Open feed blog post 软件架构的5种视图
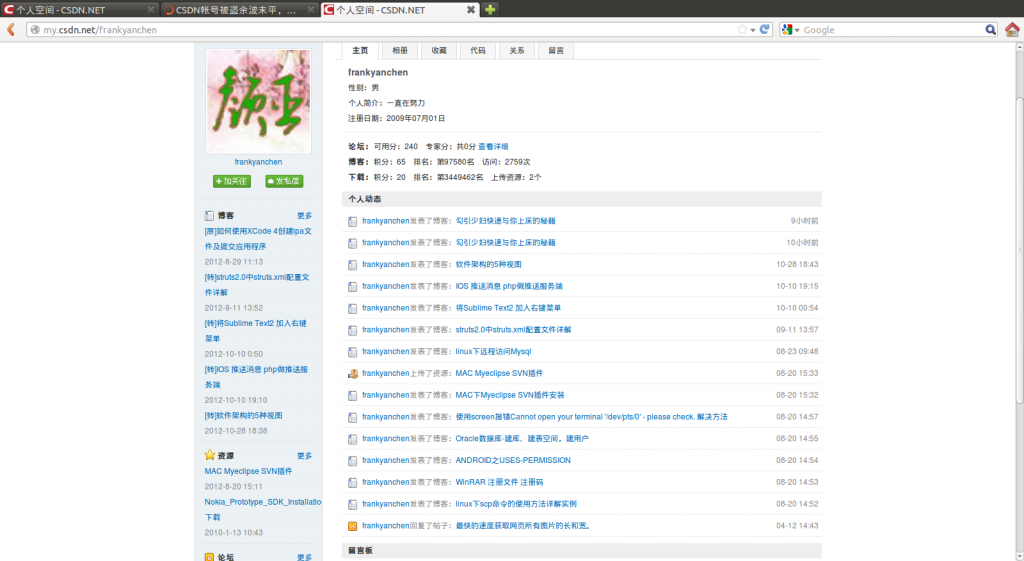Screen dimensions: 1024x561 pos(488,264)
